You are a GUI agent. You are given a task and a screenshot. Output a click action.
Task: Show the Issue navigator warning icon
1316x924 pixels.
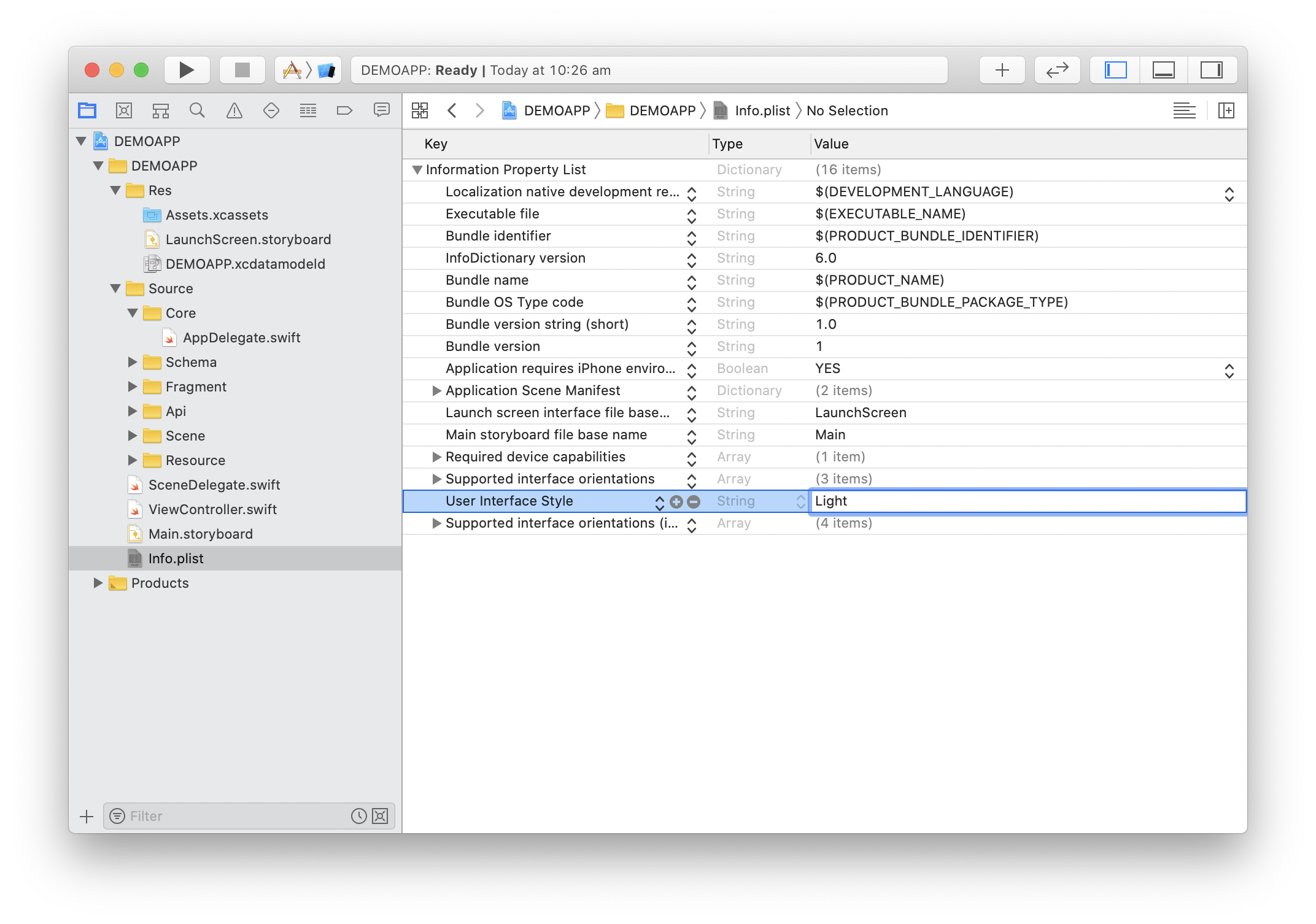(234, 110)
